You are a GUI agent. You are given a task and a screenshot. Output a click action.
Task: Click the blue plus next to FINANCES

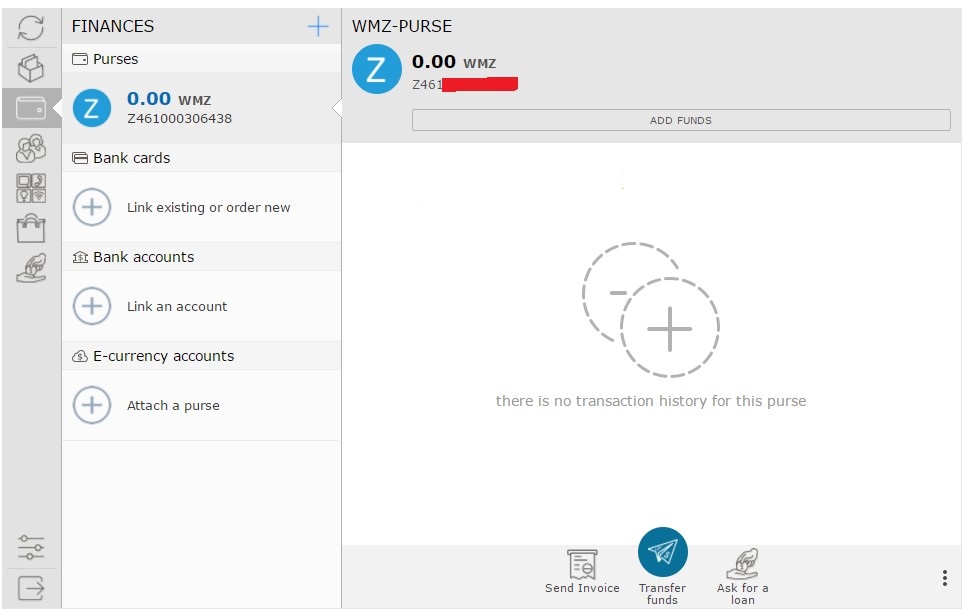click(x=318, y=27)
